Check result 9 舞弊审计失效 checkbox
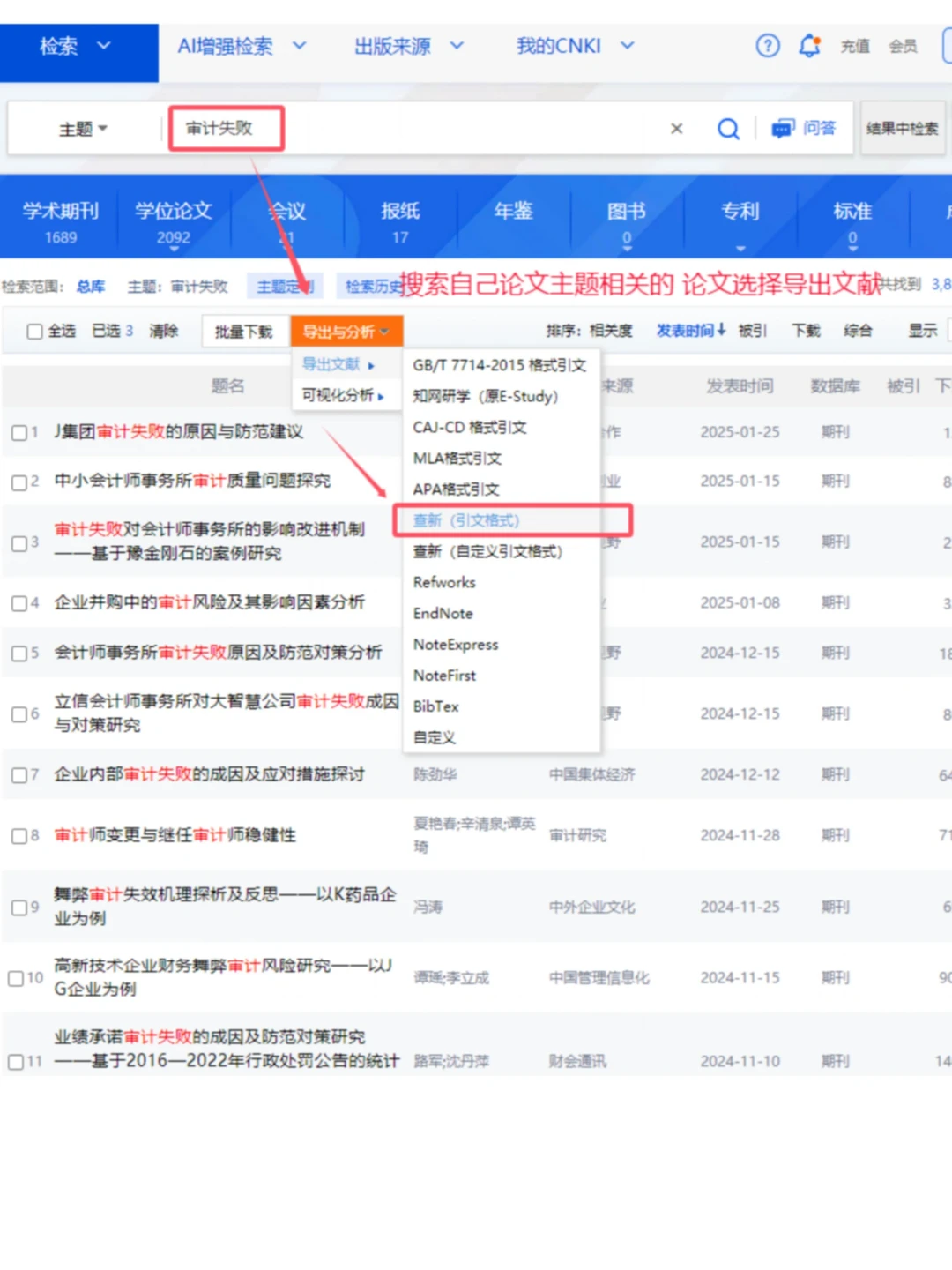Image resolution: width=952 pixels, height=1270 pixels. pyautogui.click(x=19, y=908)
